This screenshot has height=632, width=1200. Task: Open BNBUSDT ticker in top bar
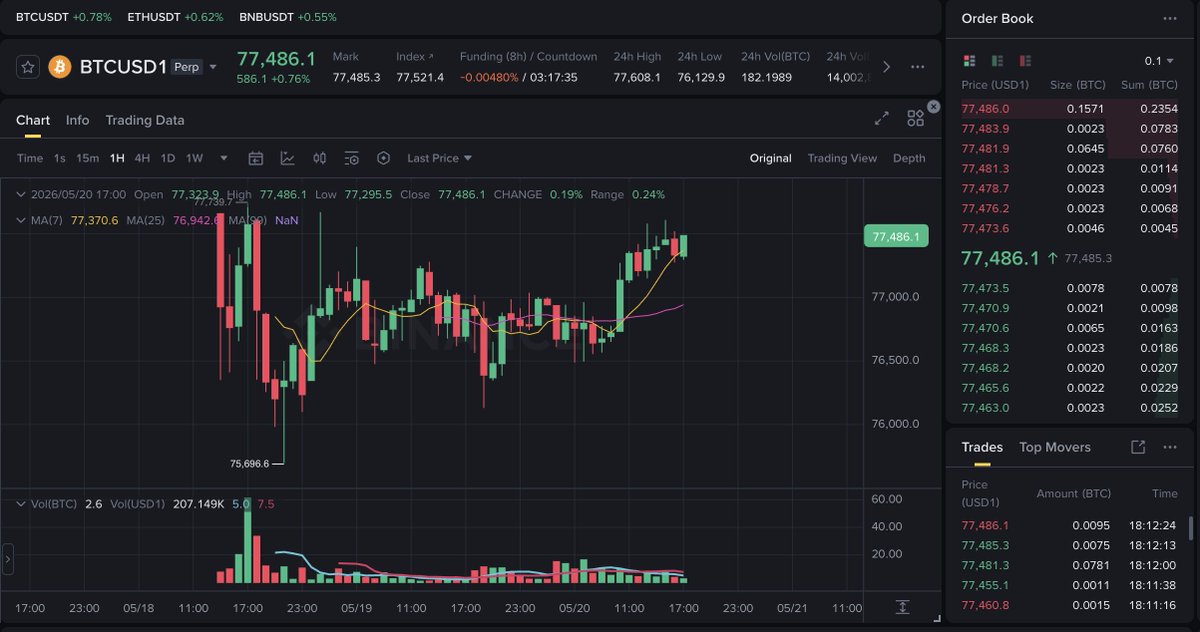pyautogui.click(x=288, y=17)
